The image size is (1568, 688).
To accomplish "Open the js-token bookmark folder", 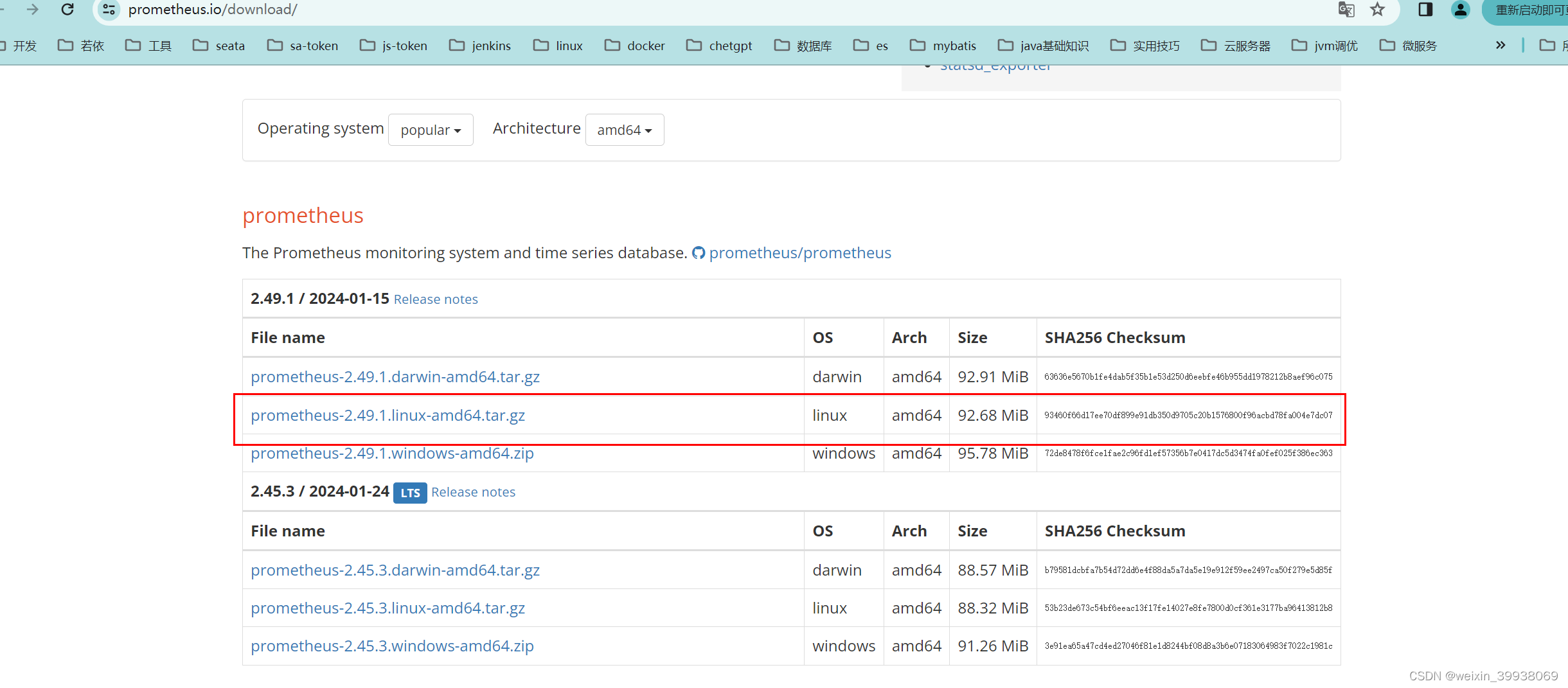I will [x=393, y=46].
